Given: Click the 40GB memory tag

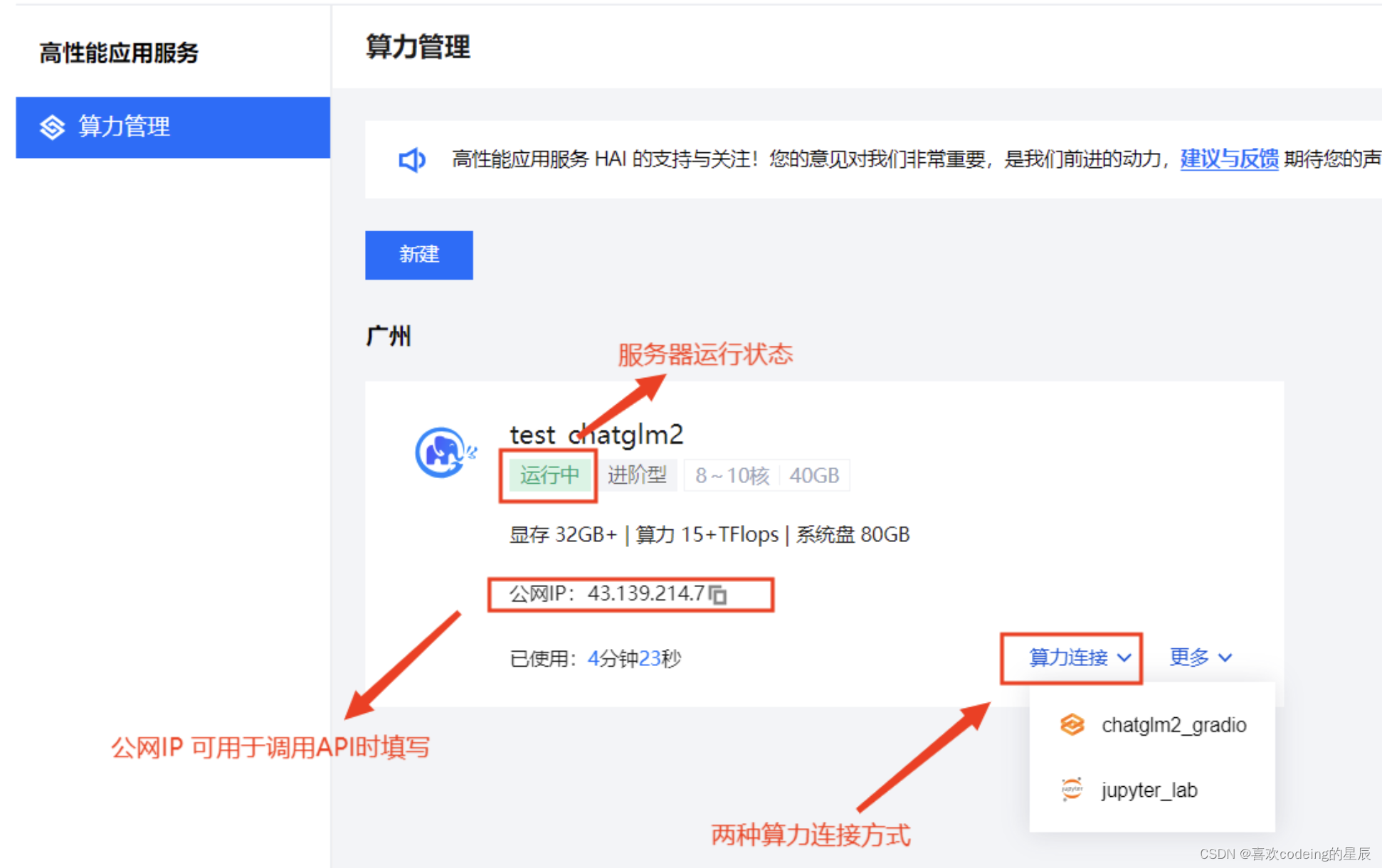Looking at the screenshot, I should pos(814,475).
